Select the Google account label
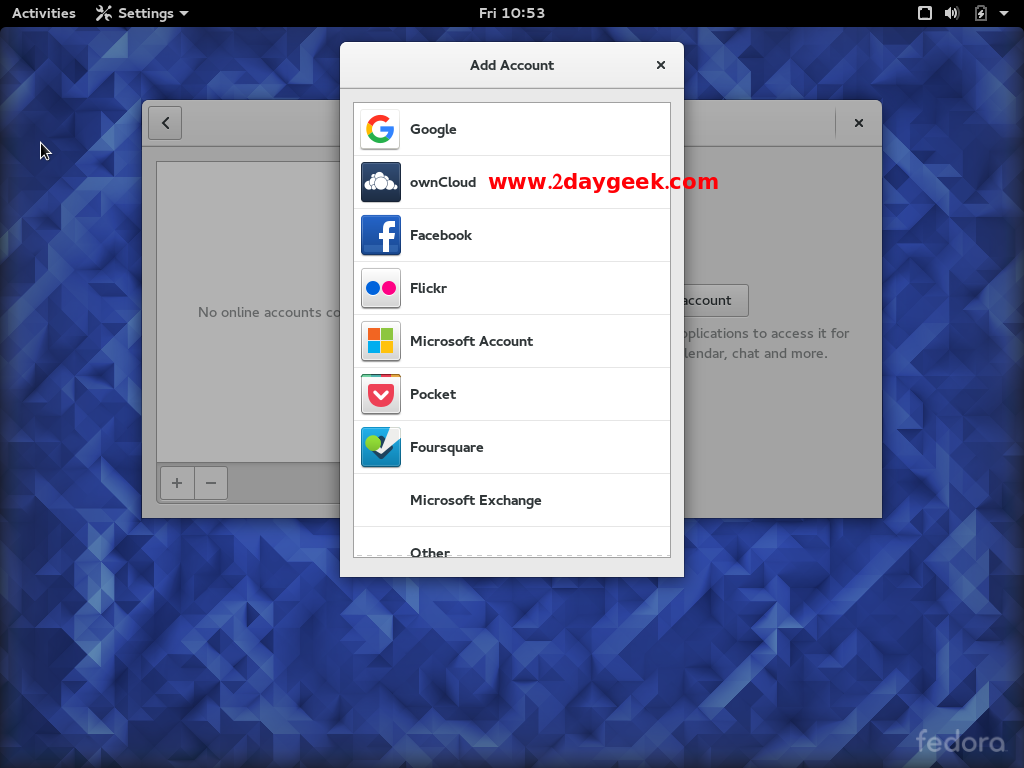This screenshot has height=768, width=1024. click(433, 129)
